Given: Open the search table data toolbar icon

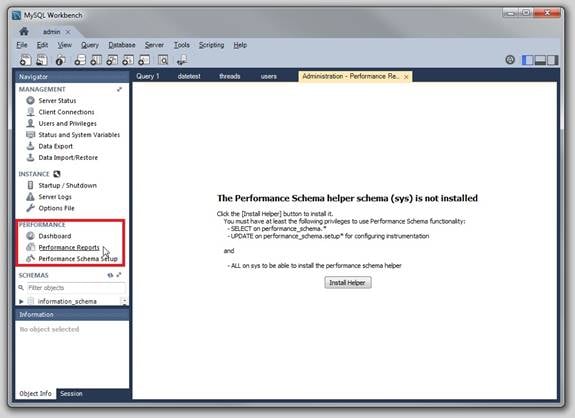Looking at the screenshot, I should [x=163, y=60].
